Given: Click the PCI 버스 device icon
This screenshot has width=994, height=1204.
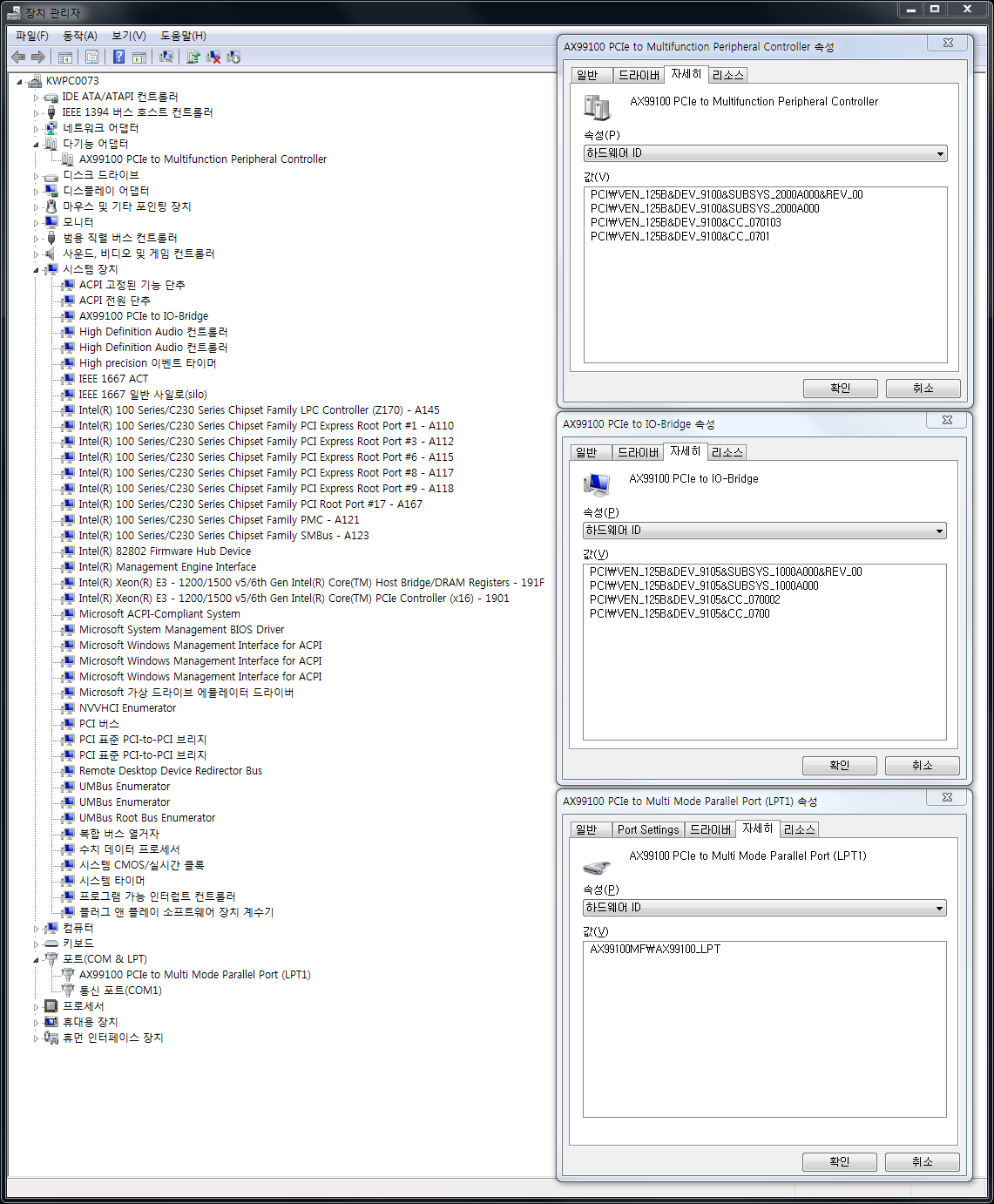Looking at the screenshot, I should (x=68, y=724).
